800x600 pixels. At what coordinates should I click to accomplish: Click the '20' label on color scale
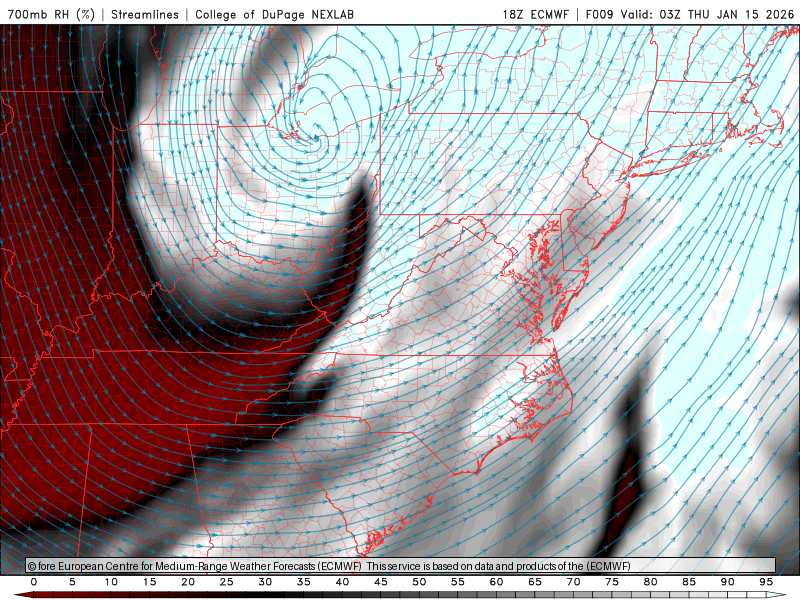click(188, 582)
